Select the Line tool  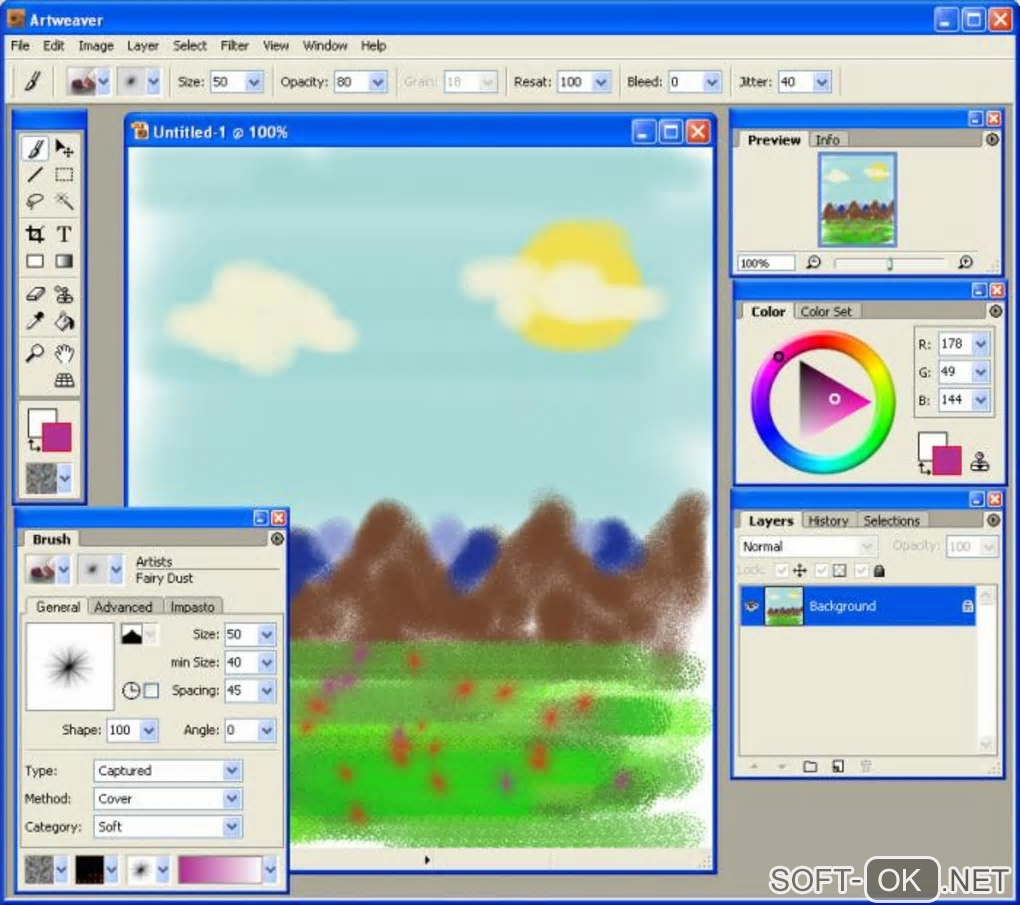(x=35, y=175)
